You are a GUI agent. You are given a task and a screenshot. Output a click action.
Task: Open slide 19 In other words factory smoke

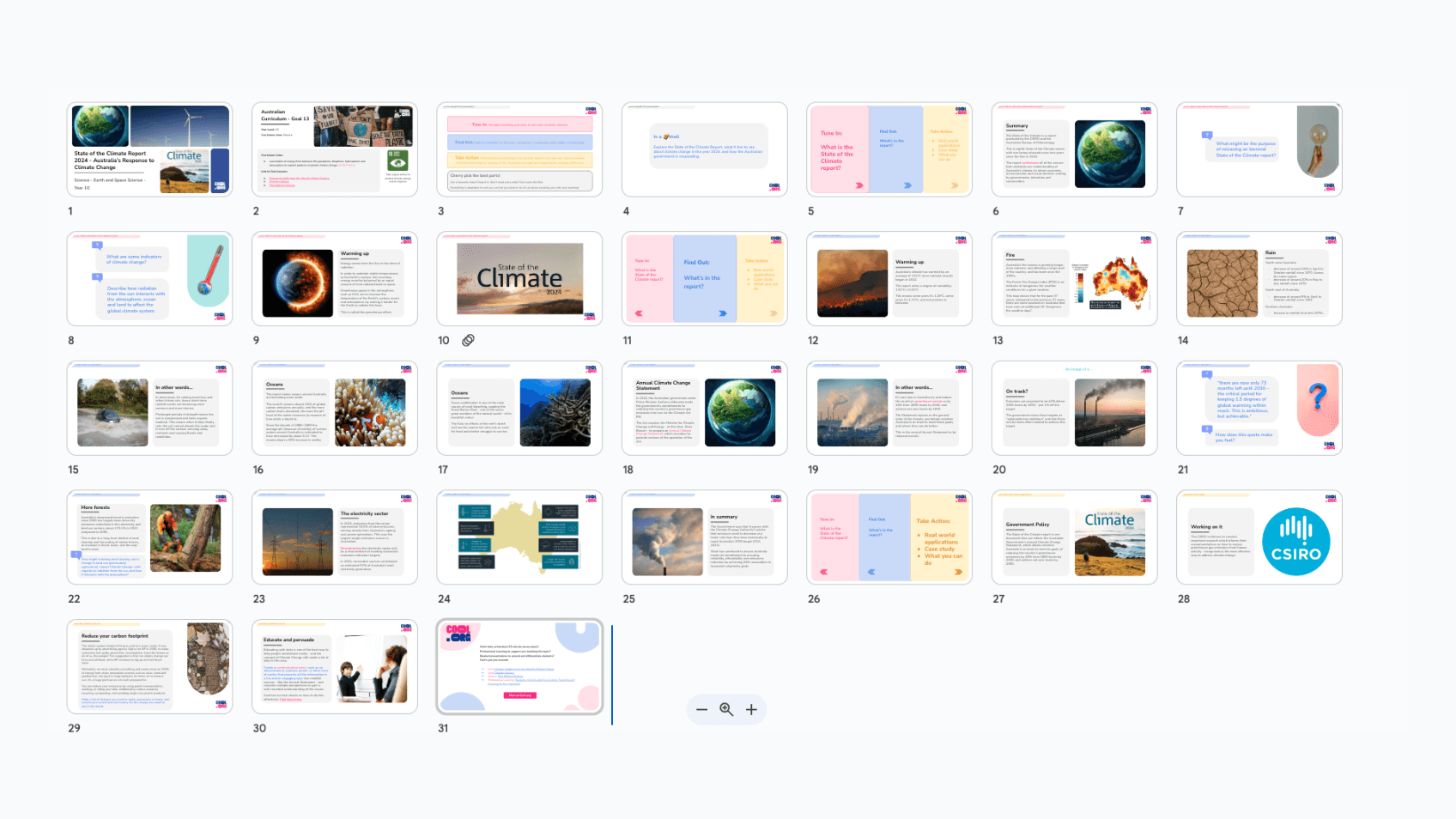coord(889,408)
